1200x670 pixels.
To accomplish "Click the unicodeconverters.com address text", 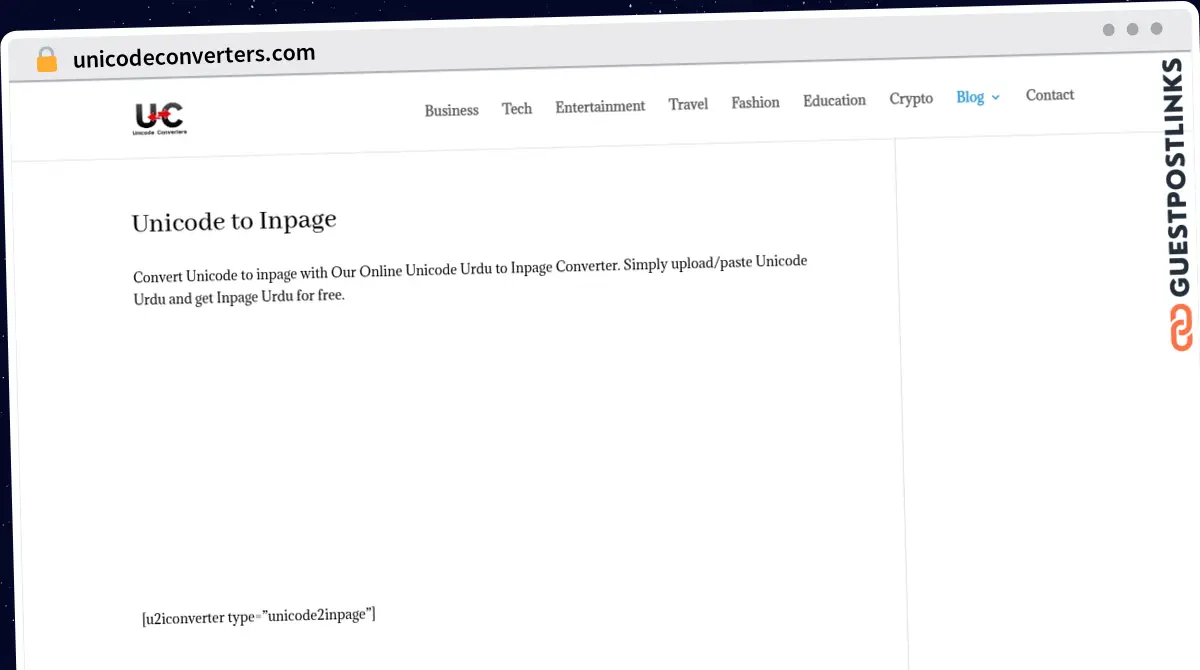I will pyautogui.click(x=194, y=56).
